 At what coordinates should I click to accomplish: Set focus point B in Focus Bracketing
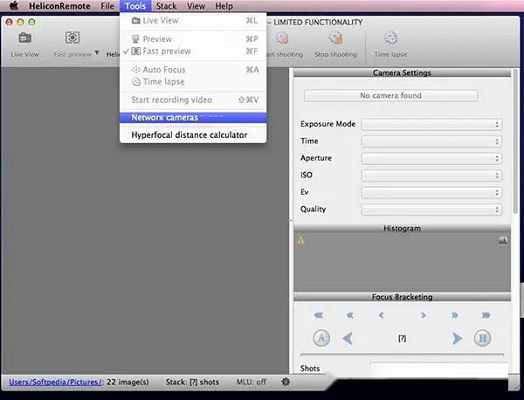482,338
